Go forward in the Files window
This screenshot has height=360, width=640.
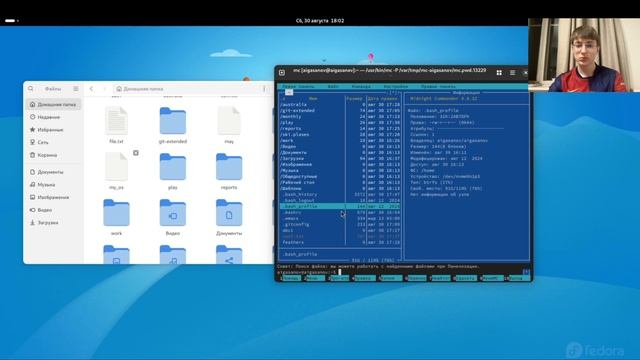104,89
